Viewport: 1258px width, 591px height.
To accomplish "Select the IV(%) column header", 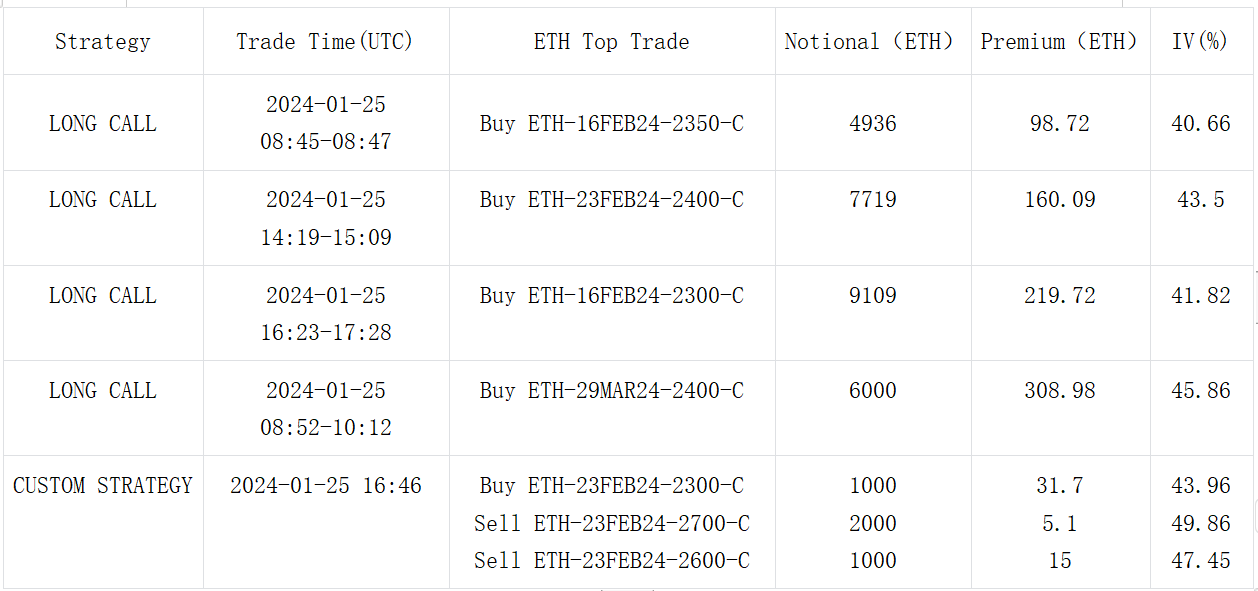I will coord(1200,42).
